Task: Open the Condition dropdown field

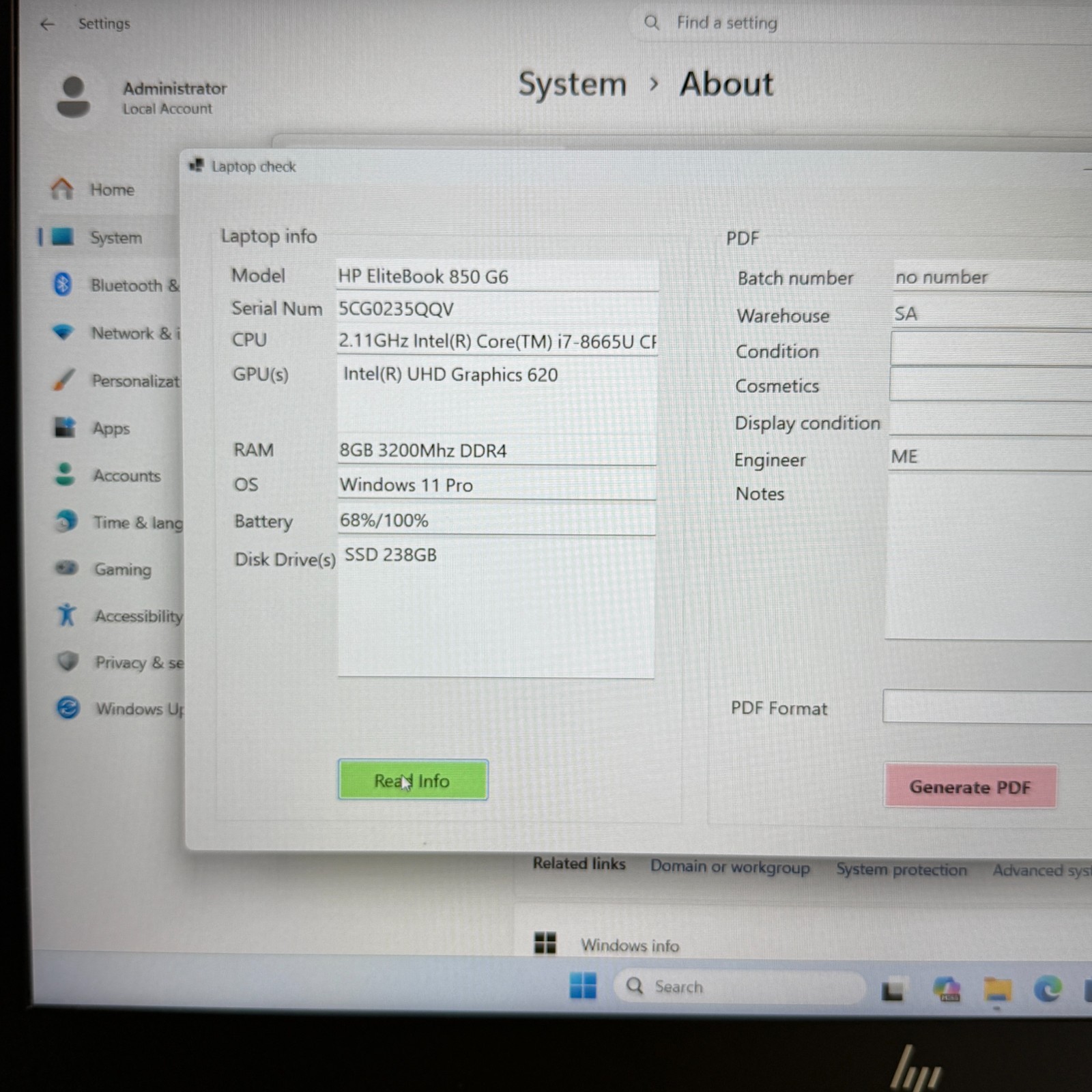Action: tap(992, 349)
